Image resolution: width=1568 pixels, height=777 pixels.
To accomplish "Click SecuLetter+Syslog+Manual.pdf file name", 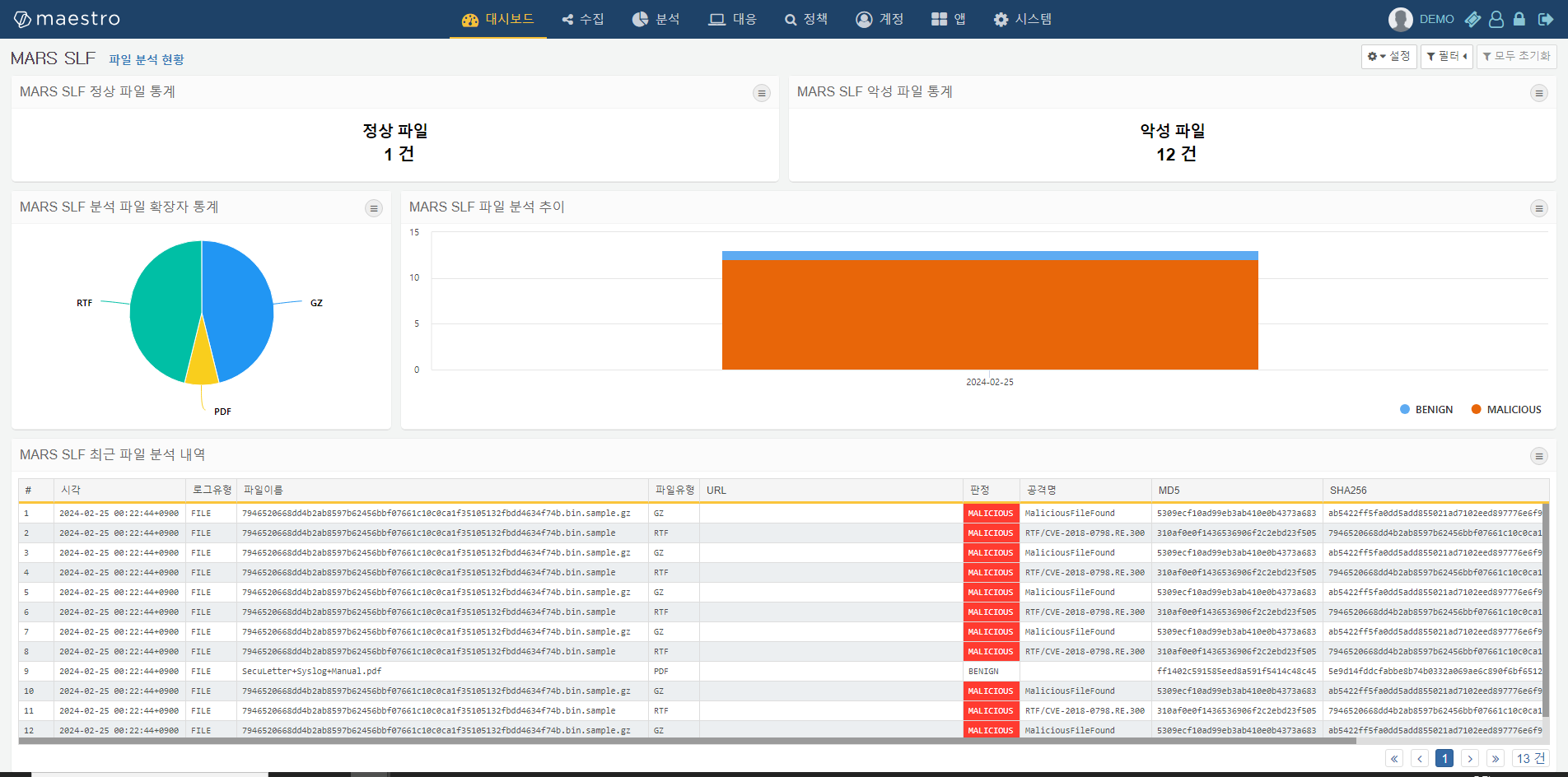I will point(311,671).
